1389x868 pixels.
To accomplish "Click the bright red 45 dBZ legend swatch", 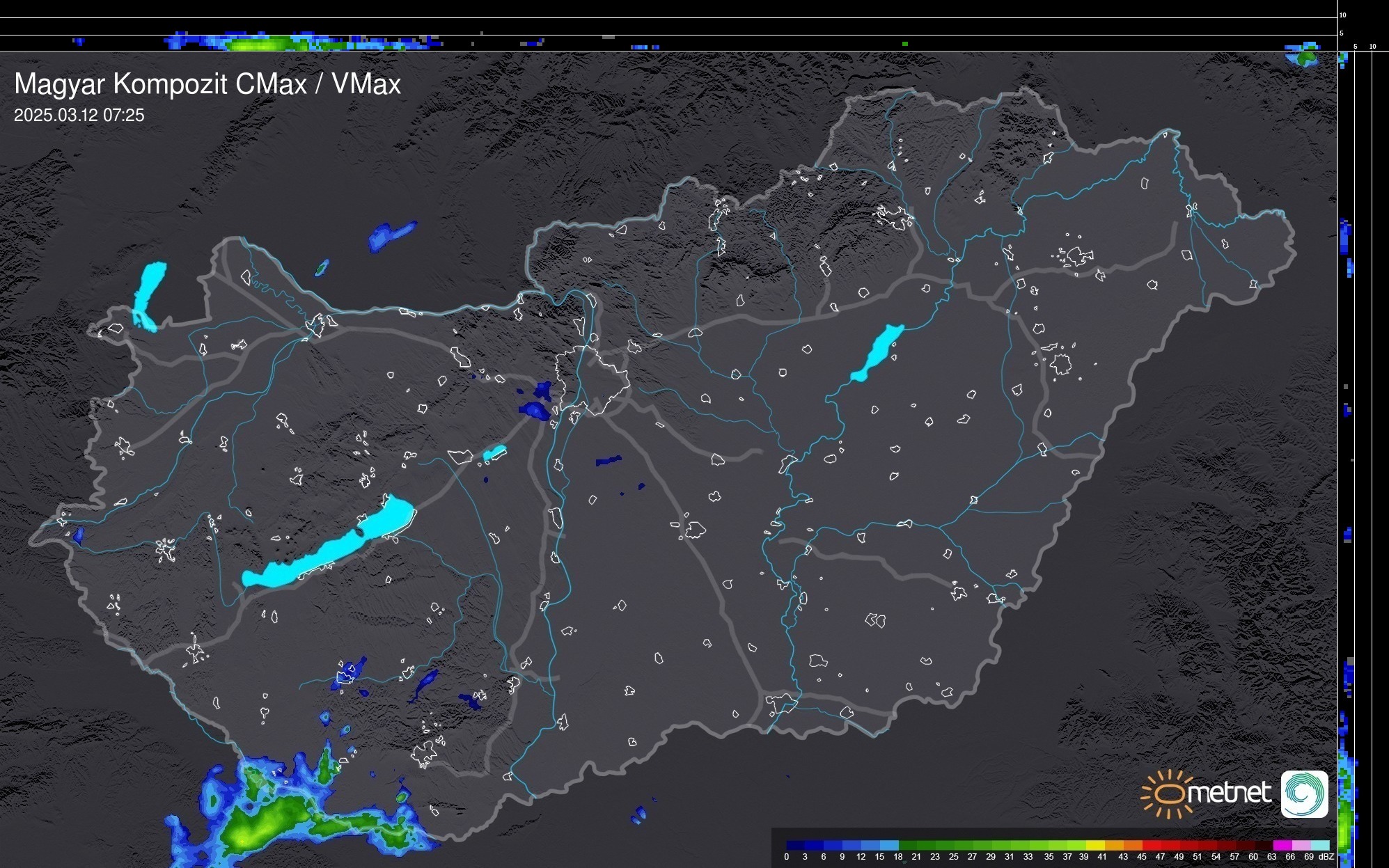I will 1151,845.
